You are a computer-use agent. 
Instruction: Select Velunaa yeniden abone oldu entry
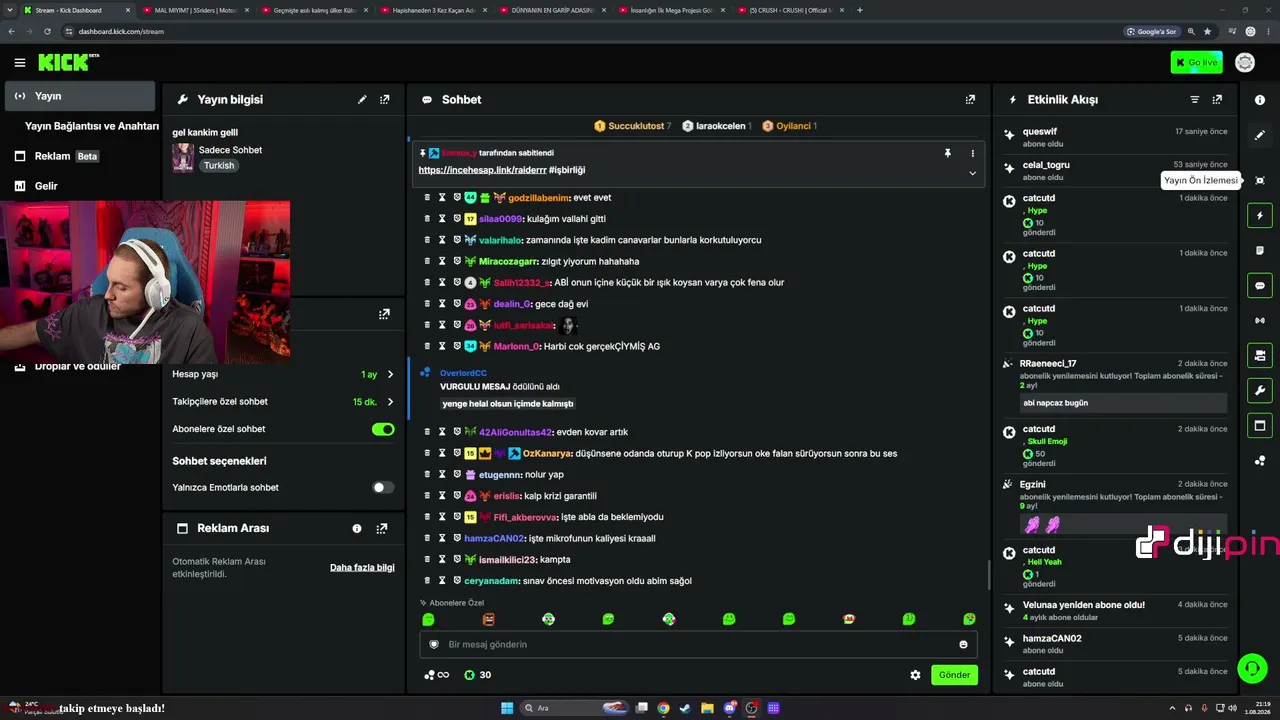pyautogui.click(x=1116, y=611)
